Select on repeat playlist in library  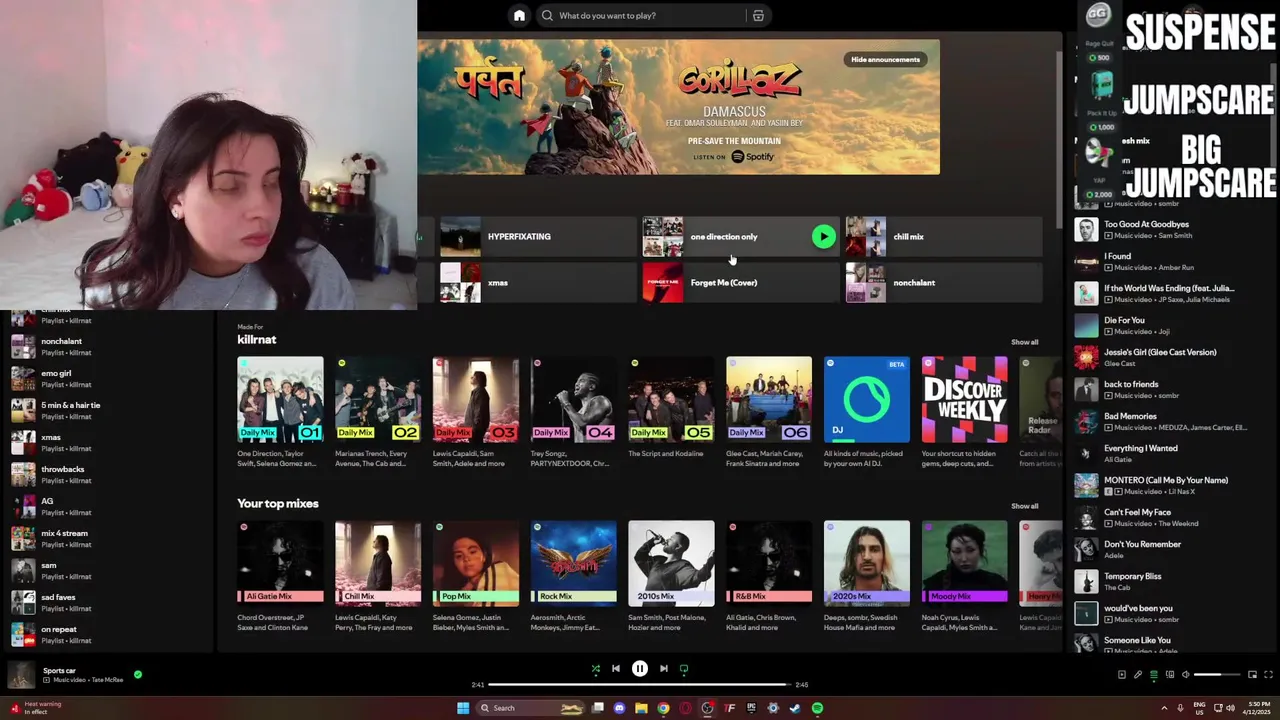pyautogui.click(x=108, y=634)
